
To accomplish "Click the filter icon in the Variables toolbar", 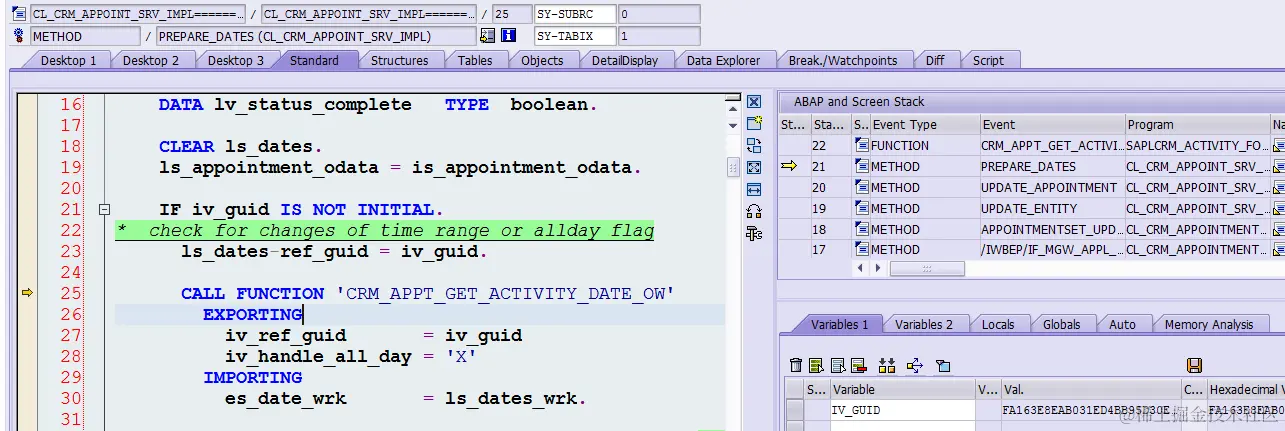I will pyautogui.click(x=942, y=365).
